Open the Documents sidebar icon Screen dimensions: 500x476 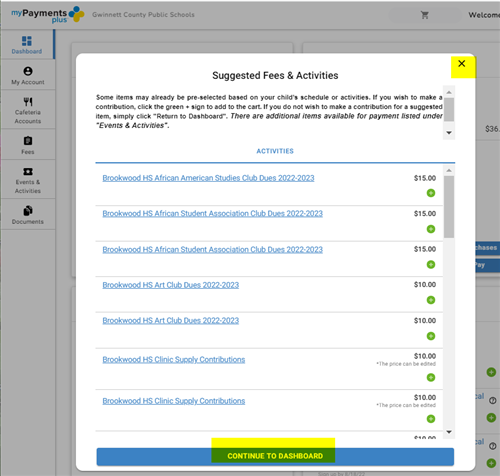[x=28, y=211]
